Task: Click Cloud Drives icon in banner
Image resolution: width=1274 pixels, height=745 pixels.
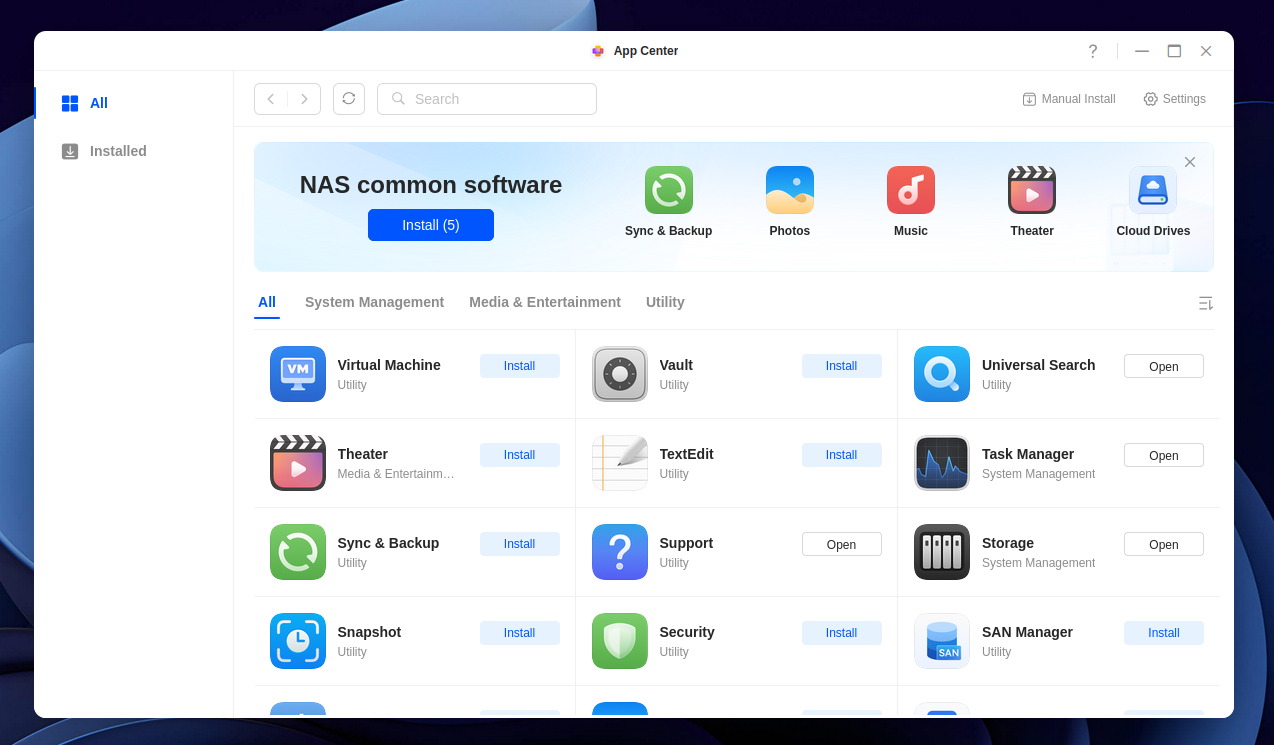Action: point(1152,190)
